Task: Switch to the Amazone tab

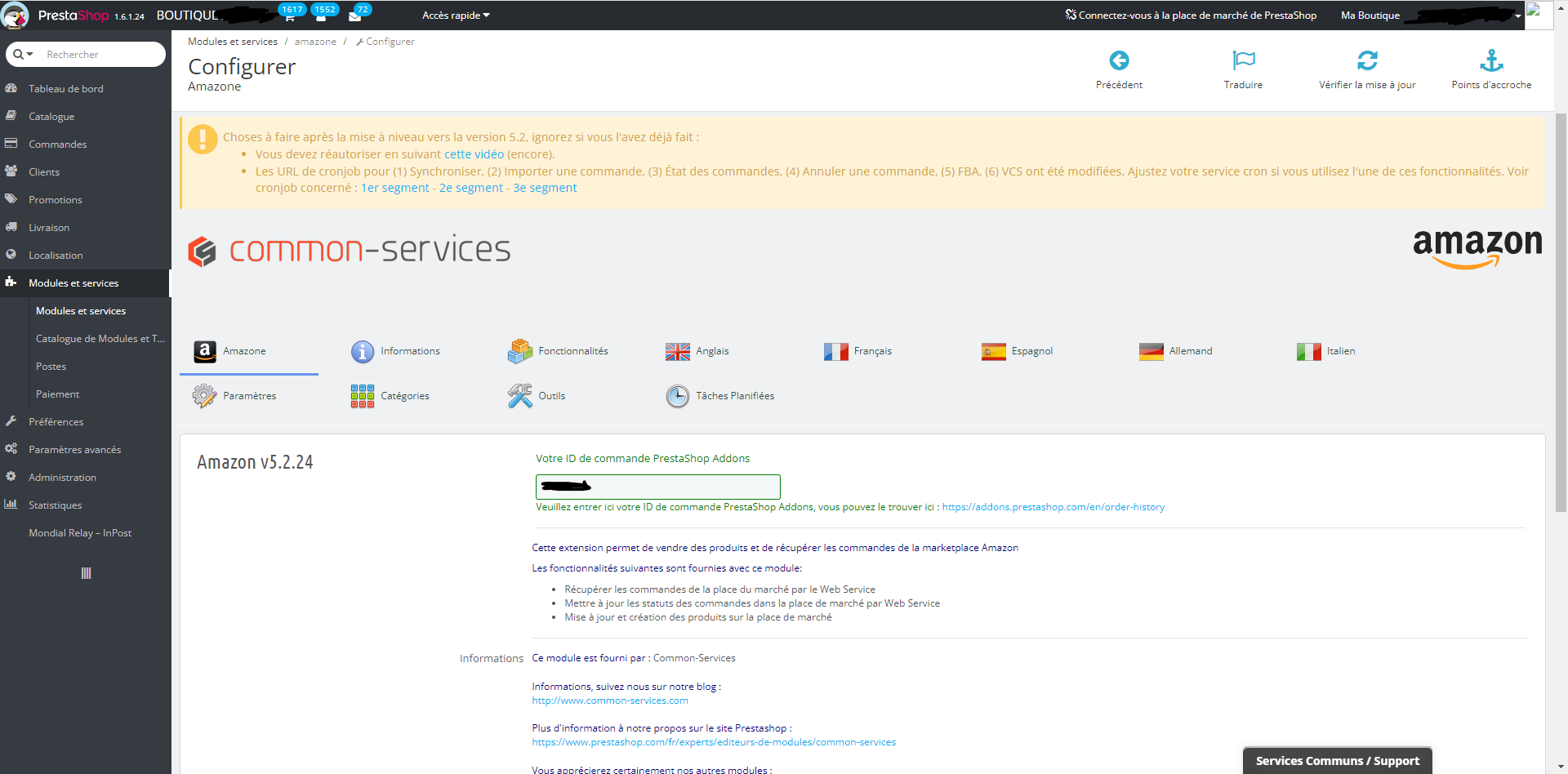Action: coord(249,351)
